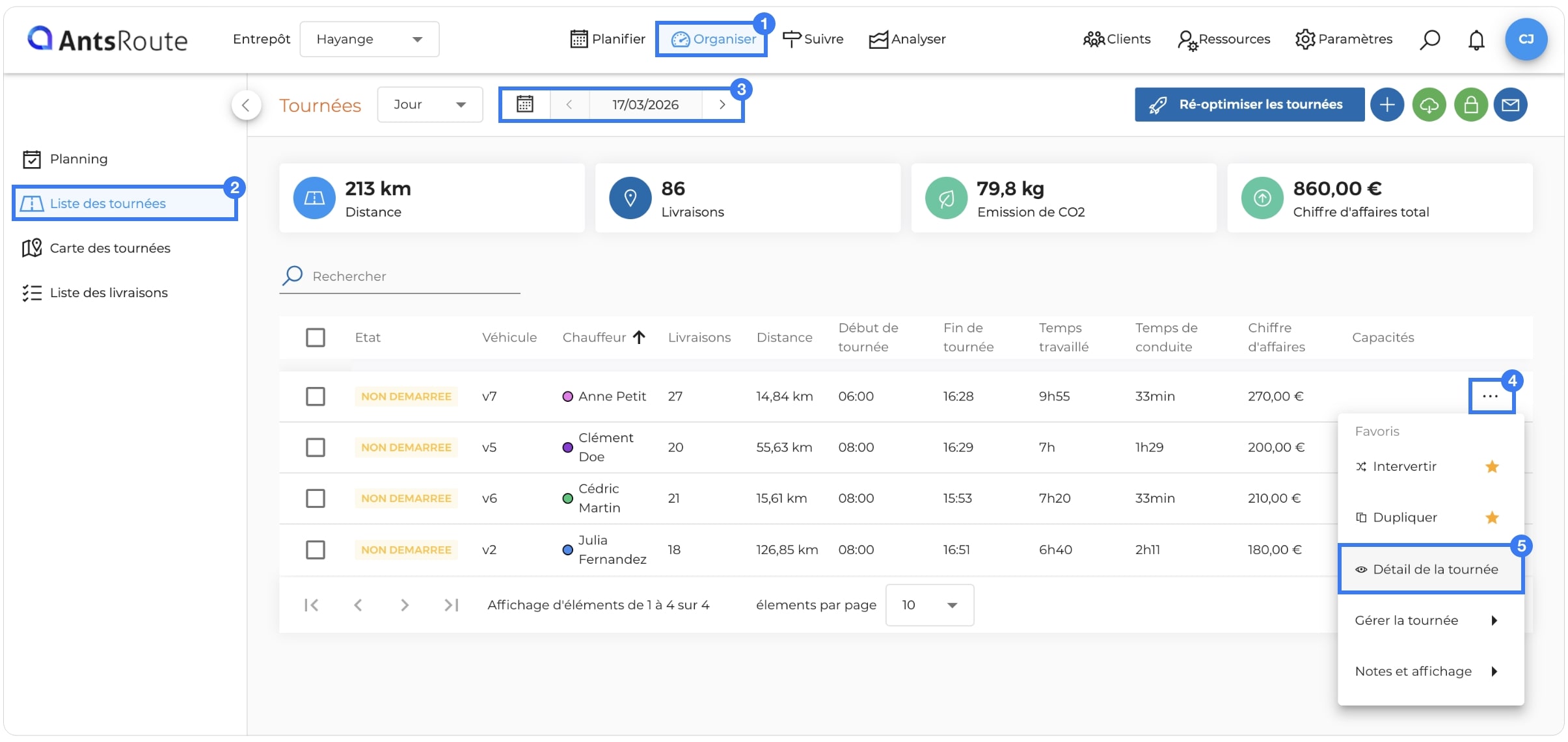Click Ré-optimiser les tournées button
The width and height of the screenshot is (1568, 742).
point(1249,105)
